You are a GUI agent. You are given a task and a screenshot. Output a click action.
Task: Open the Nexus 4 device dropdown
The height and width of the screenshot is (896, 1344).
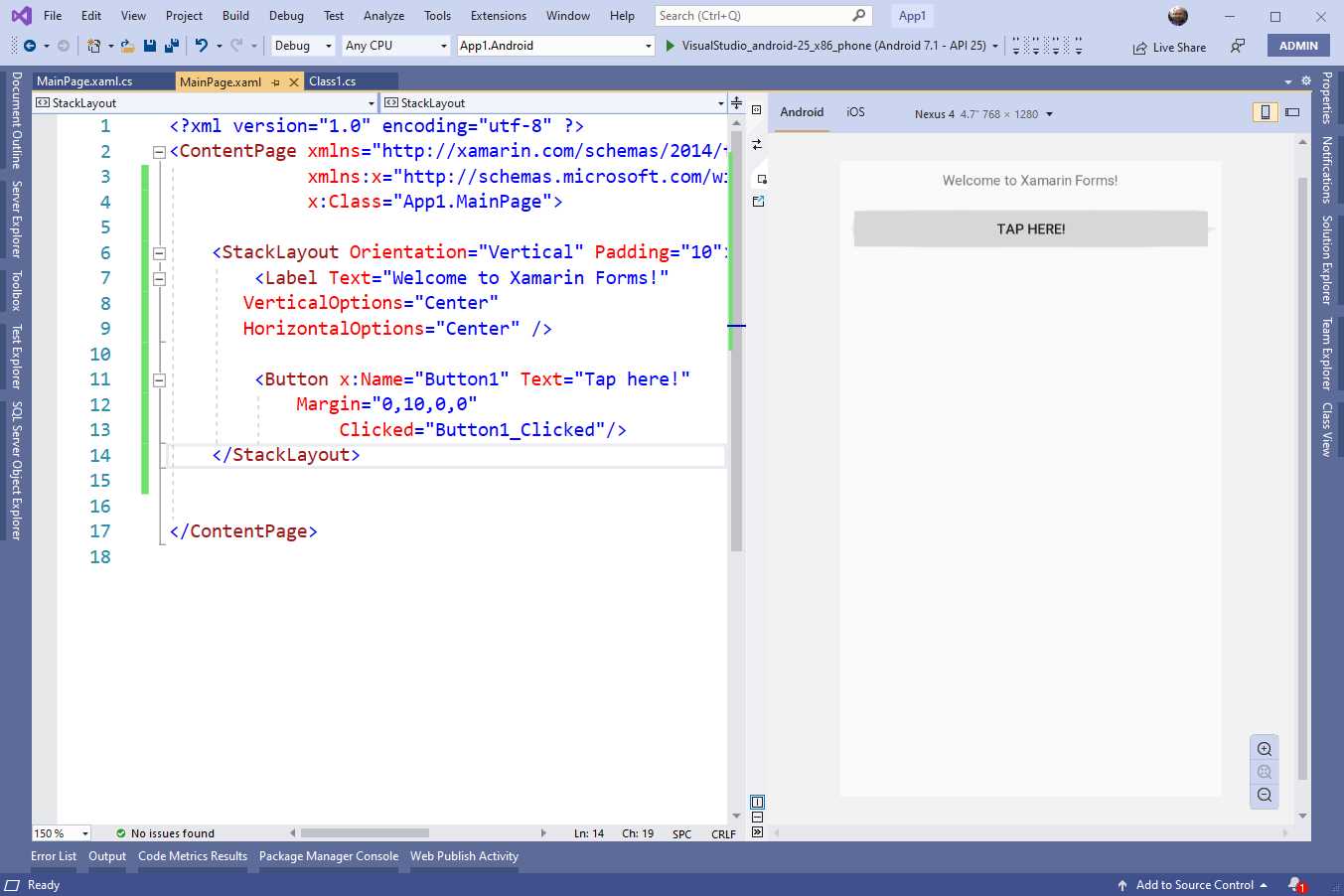point(1048,113)
